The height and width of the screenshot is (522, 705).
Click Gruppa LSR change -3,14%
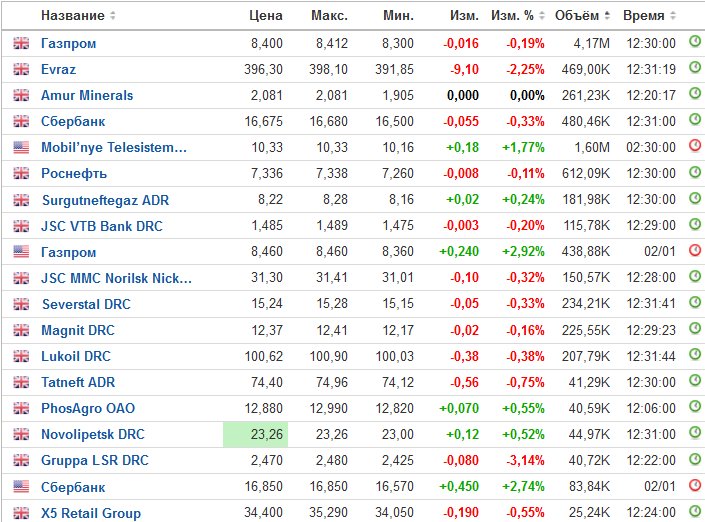pyautogui.click(x=525, y=460)
